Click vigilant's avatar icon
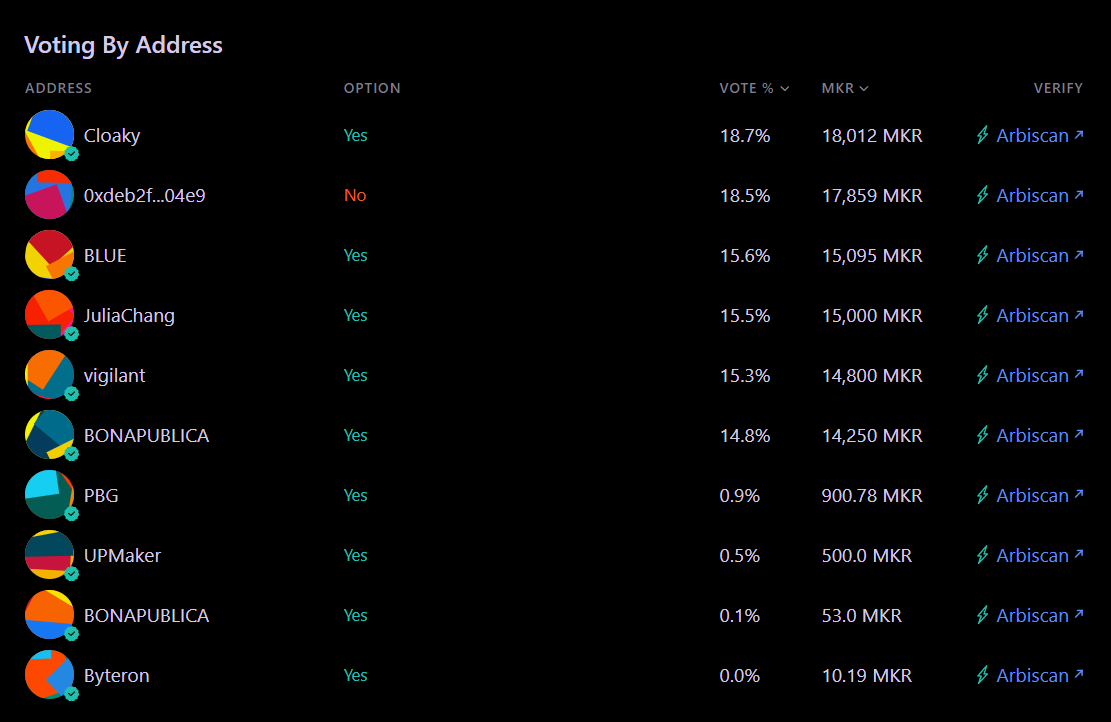Image resolution: width=1111 pixels, height=722 pixels. 49,375
